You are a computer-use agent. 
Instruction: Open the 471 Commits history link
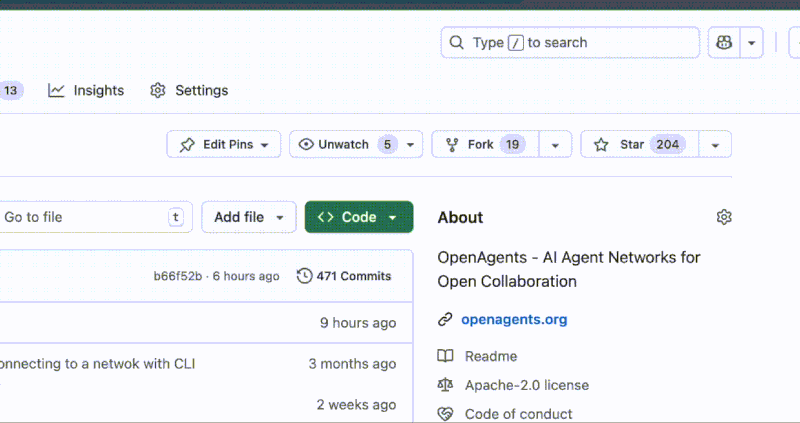point(353,276)
